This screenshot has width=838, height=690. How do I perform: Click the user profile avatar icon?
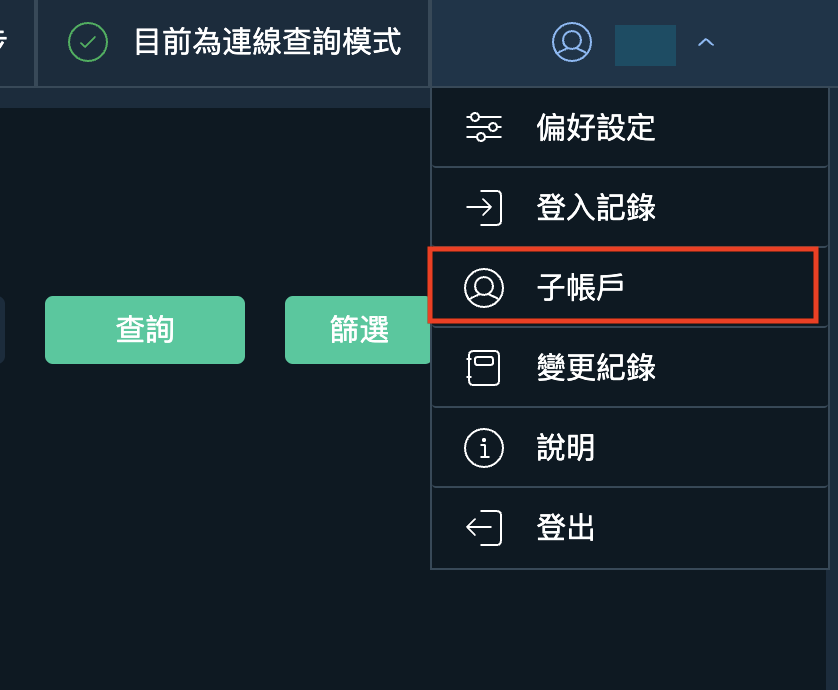click(572, 42)
